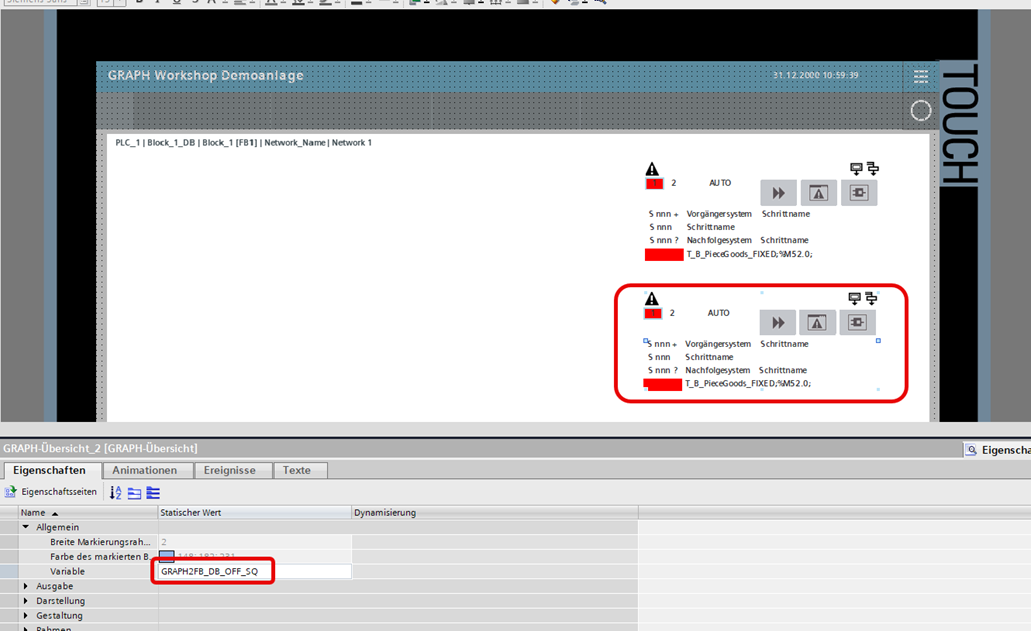Click sequence-arrow icon in selected lower GRAPH overview
The height and width of the screenshot is (631, 1031).
(x=871, y=298)
